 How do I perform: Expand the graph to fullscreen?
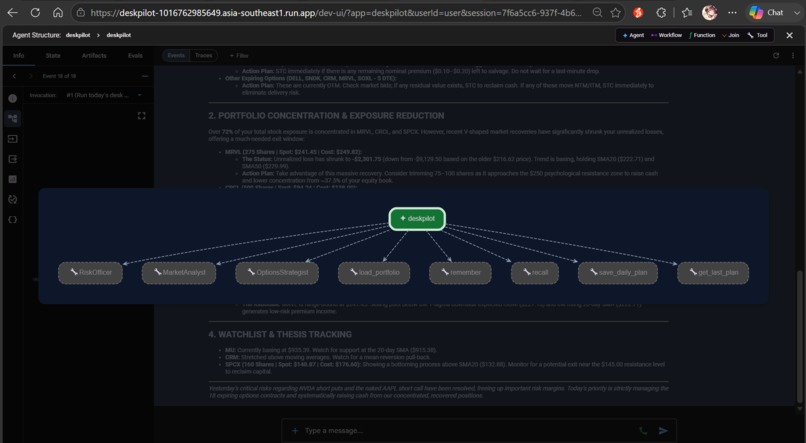142,116
